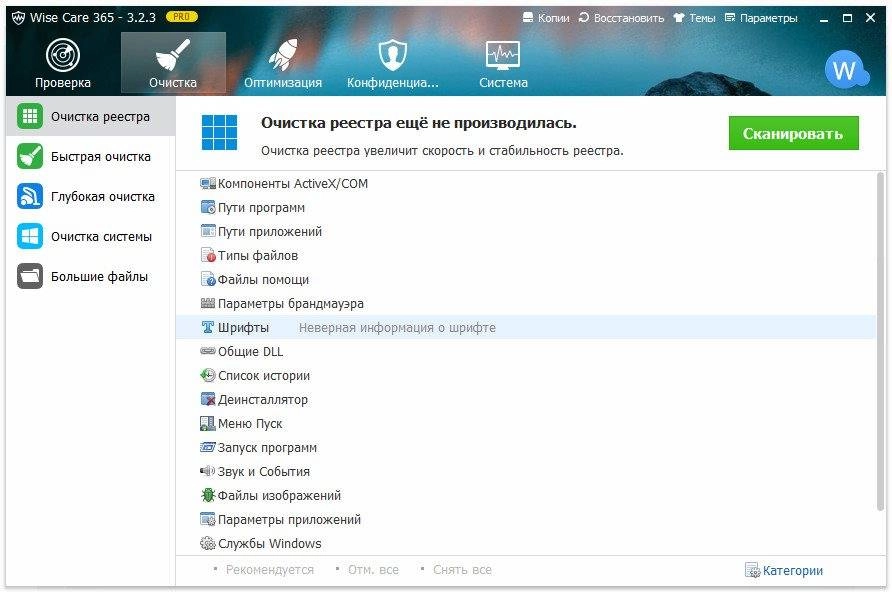Select the Компоненты ActiveX/COM label
The image size is (892, 592).
[x=292, y=184]
